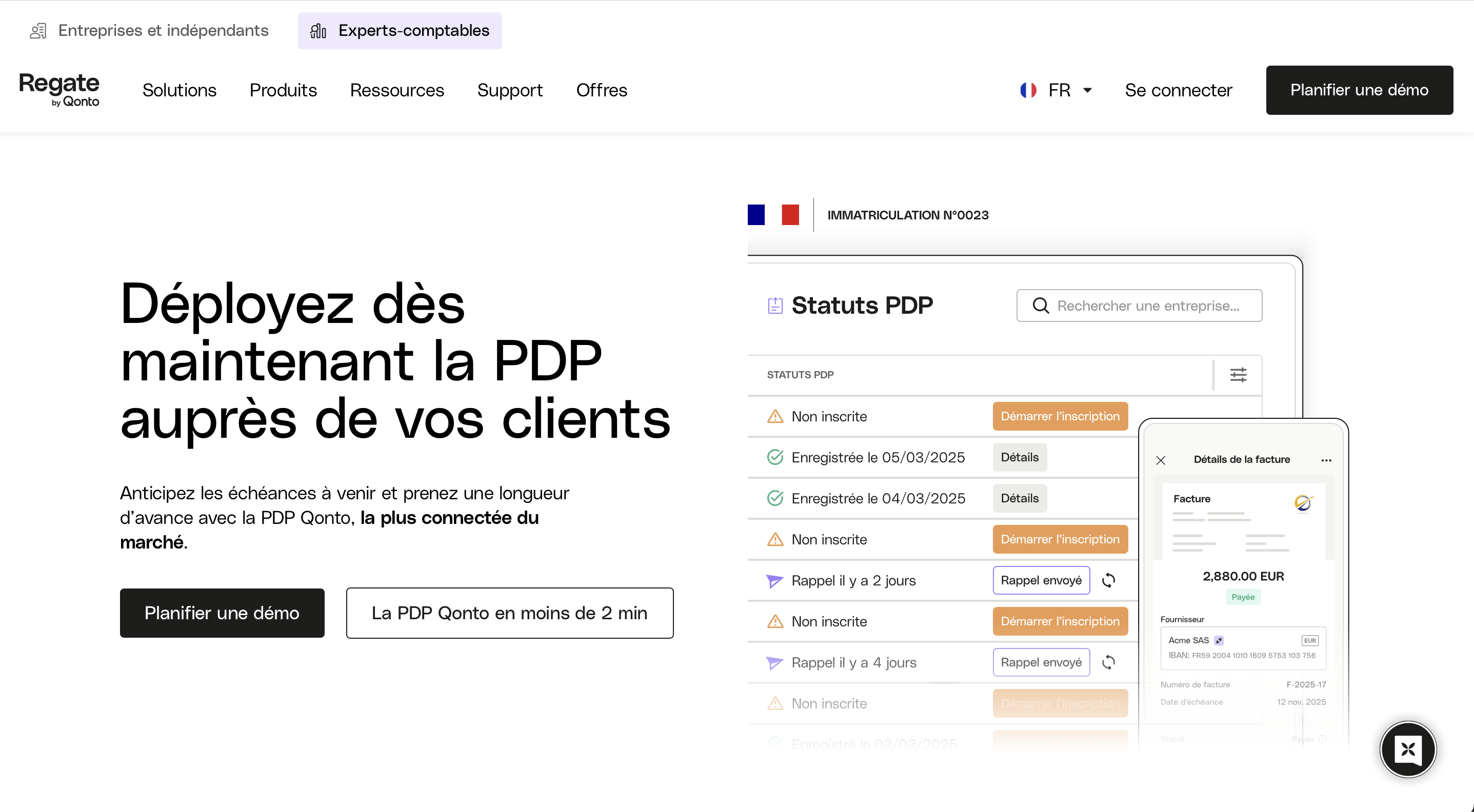Switch to Entreprises et indépendants tab

149,31
